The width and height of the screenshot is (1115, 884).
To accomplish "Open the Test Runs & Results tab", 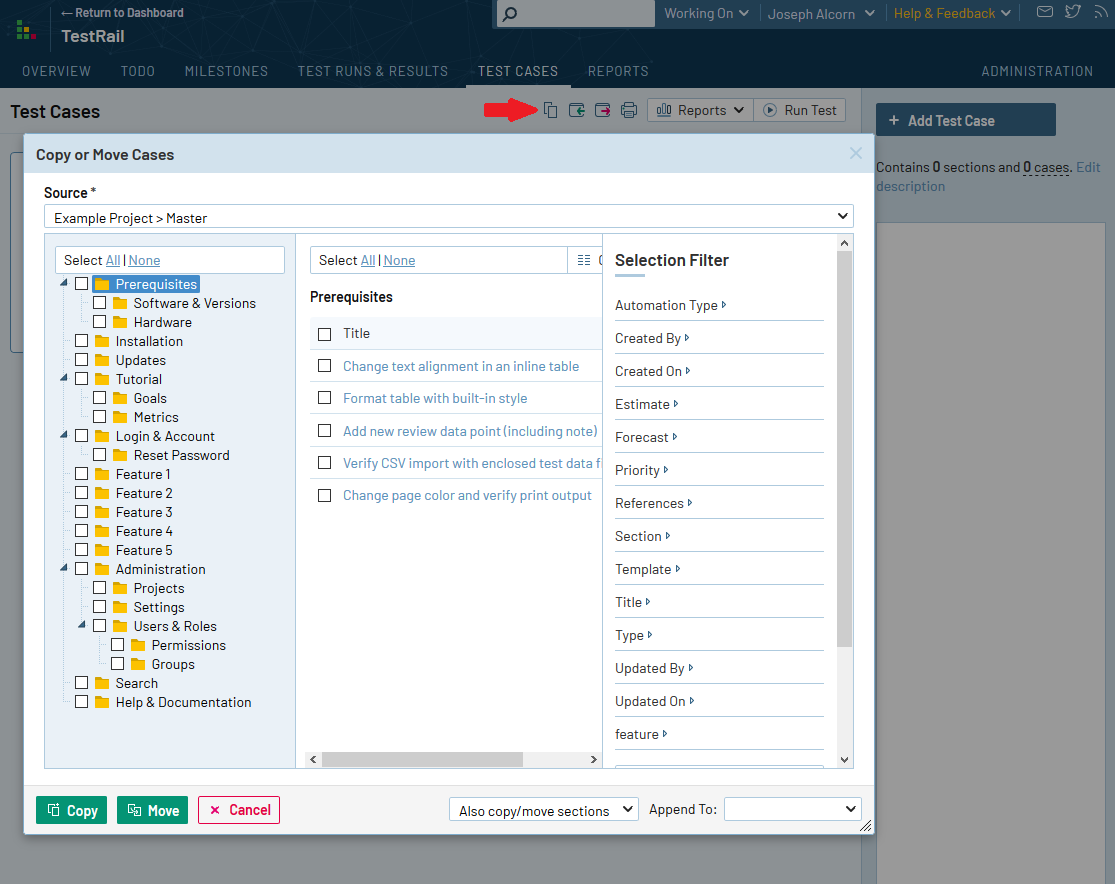I will [x=373, y=71].
